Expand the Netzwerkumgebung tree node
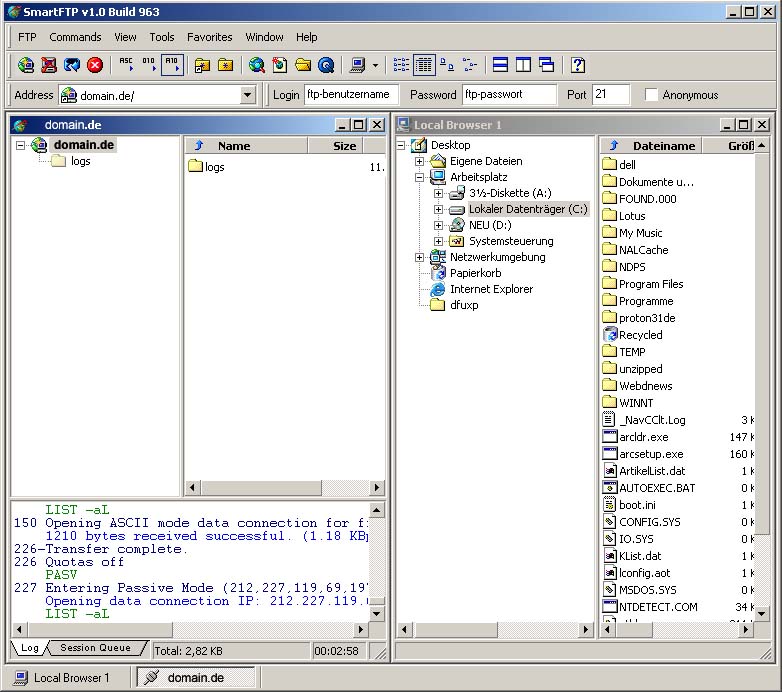This screenshot has width=782, height=692. point(419,257)
